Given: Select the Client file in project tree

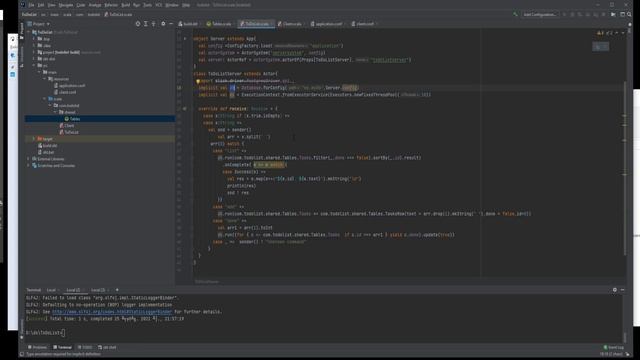Looking at the screenshot, I should tap(67, 126).
